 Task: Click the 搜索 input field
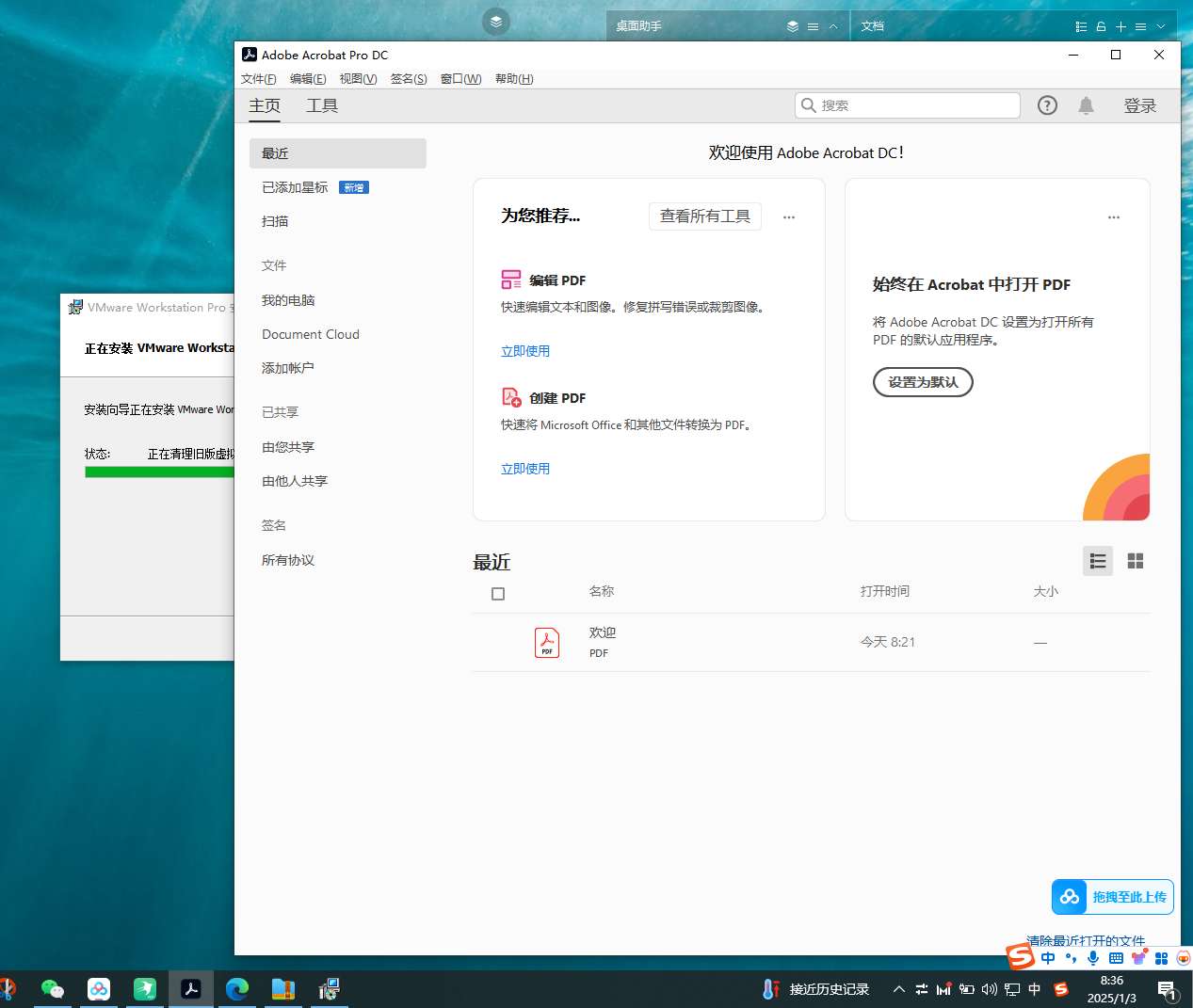point(908,105)
